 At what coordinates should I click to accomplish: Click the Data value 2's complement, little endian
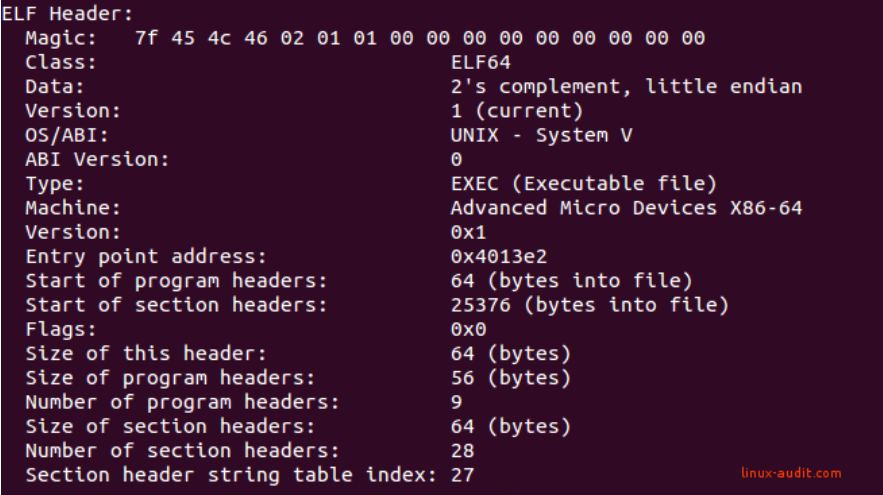coord(626,87)
